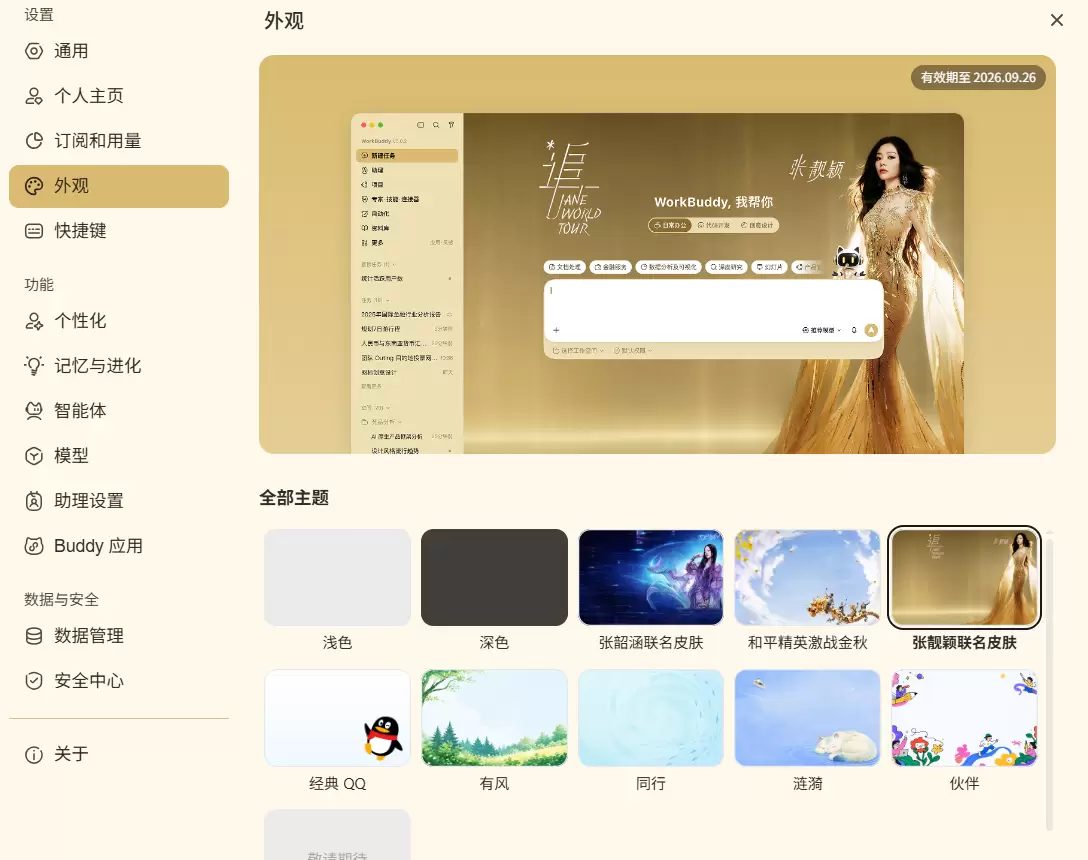This screenshot has height=860, width=1088.
Task: Choose the 和平精英激战金秋 theme
Action: [x=808, y=577]
